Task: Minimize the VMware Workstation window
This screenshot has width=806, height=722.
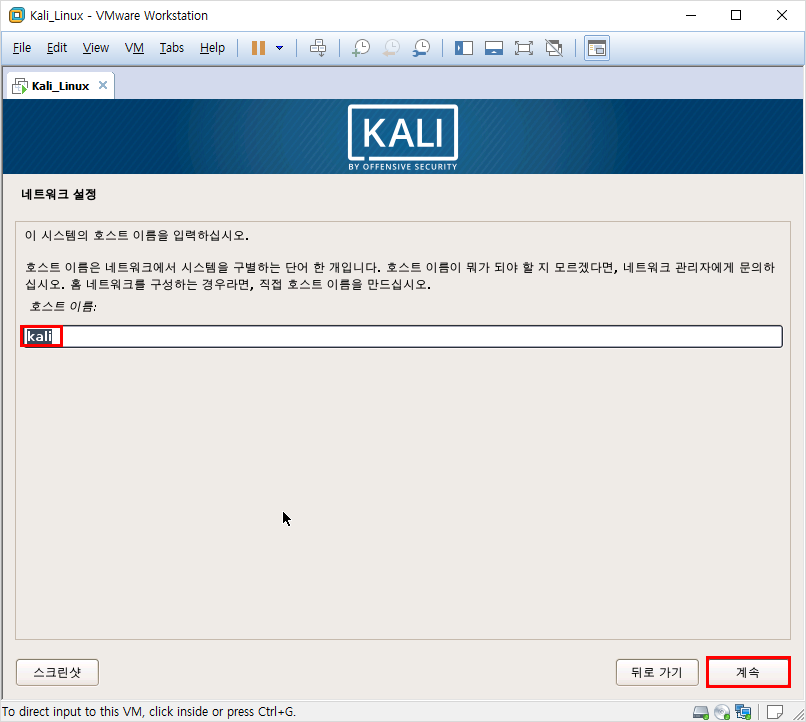Action: tap(691, 15)
